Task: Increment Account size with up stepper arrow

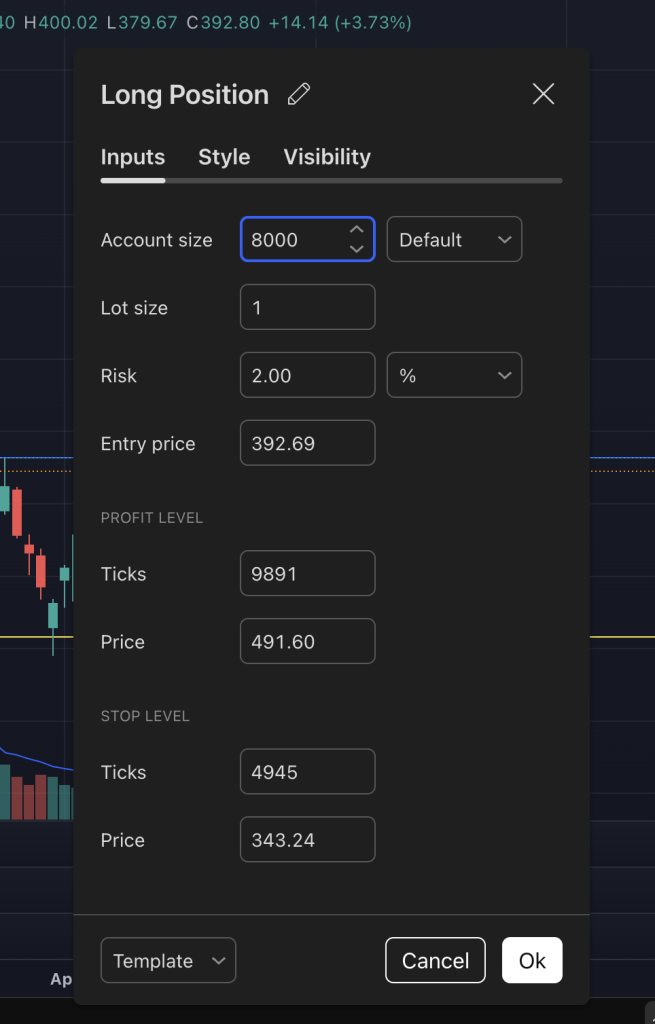Action: tap(357, 230)
